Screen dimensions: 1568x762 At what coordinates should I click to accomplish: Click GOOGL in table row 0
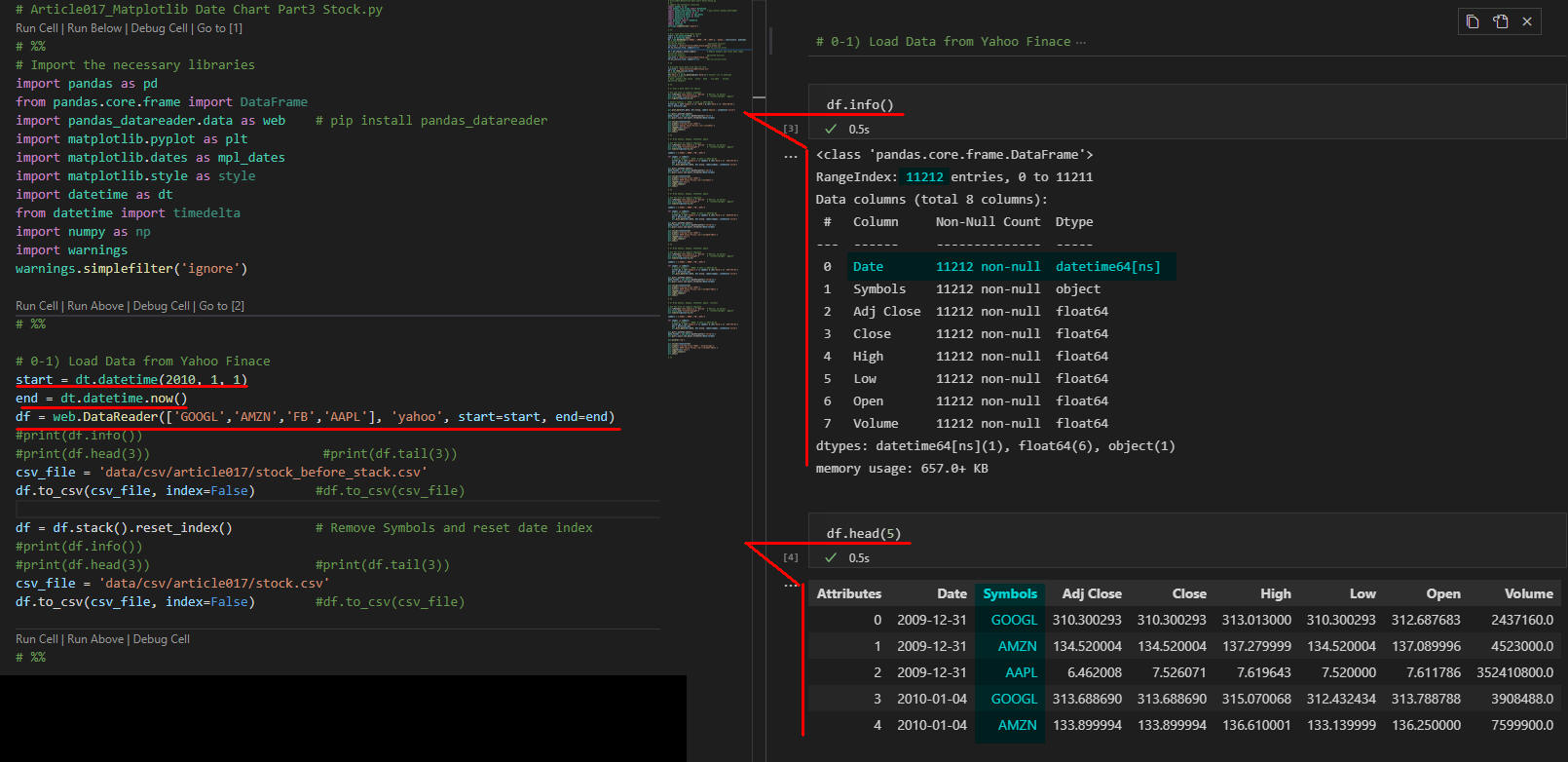pos(1015,620)
